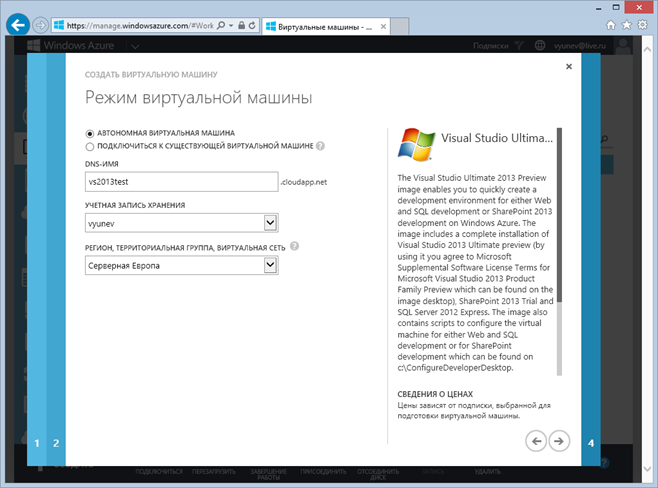Click Отсоединить диск in bottom bar
The image size is (658, 488).
point(378,474)
